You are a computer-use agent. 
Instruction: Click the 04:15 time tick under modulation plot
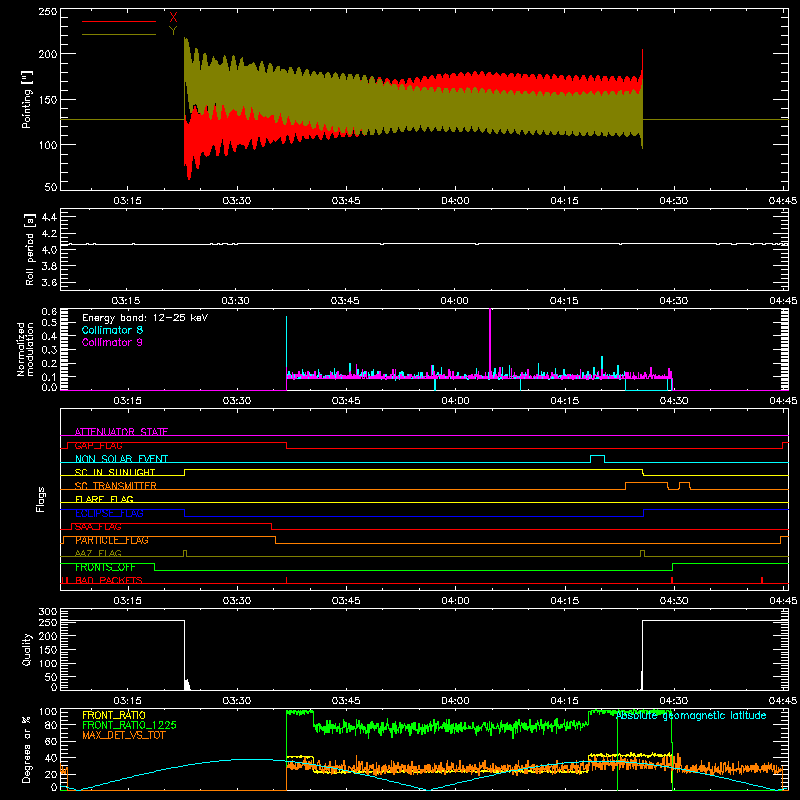564,401
